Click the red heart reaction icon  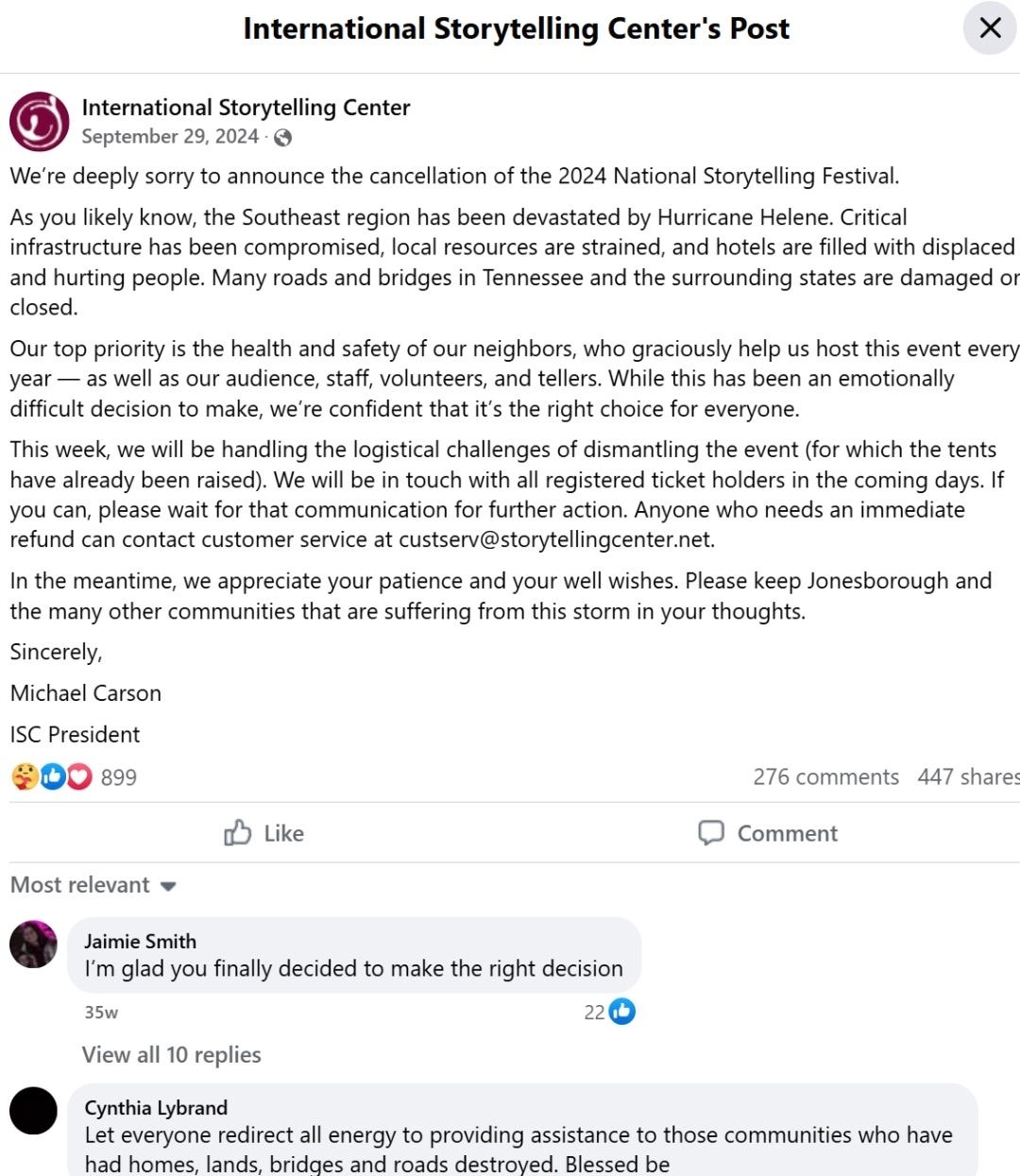(x=79, y=776)
